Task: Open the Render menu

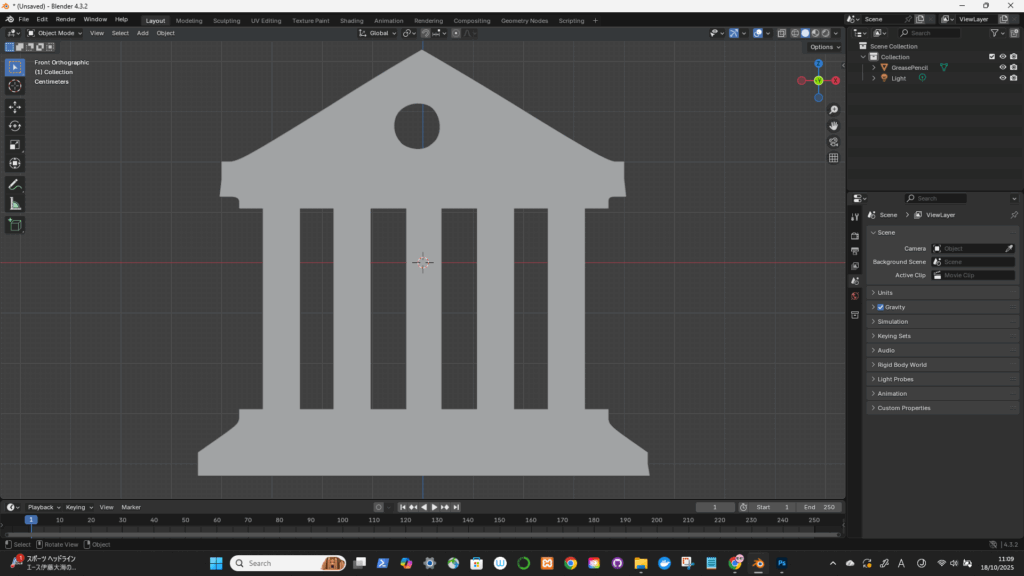Action: (x=65, y=19)
